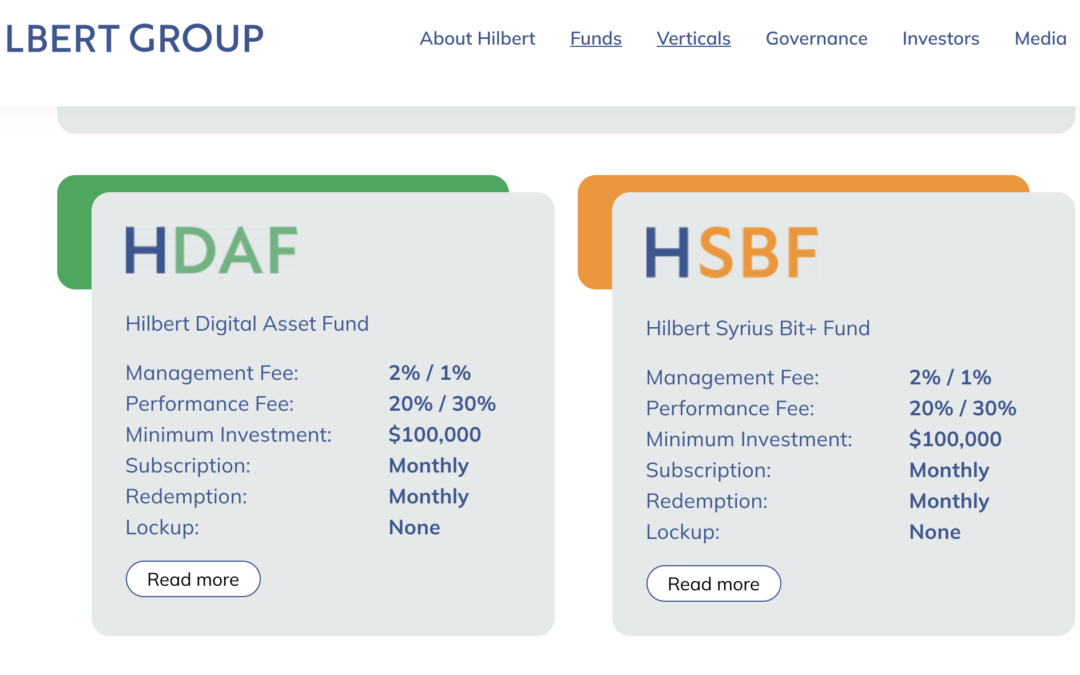Open Verticals in the navigation bar
Viewport: 1080px width, 675px height.
click(693, 39)
